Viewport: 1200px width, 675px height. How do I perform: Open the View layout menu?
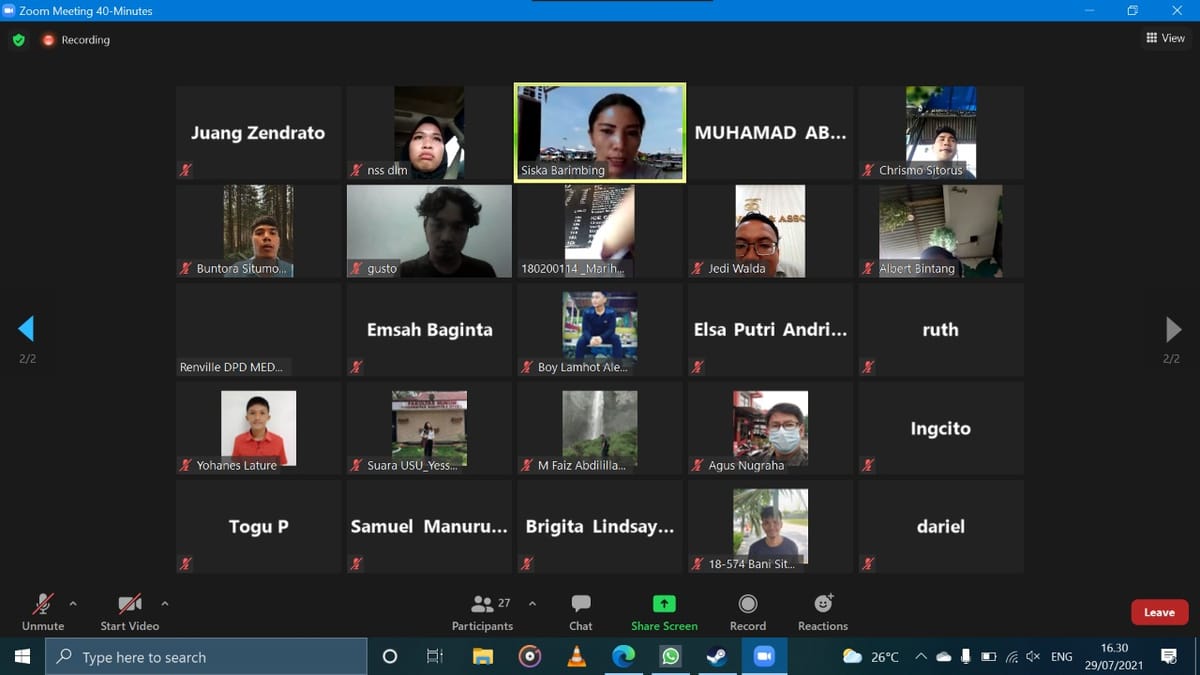coord(1165,38)
